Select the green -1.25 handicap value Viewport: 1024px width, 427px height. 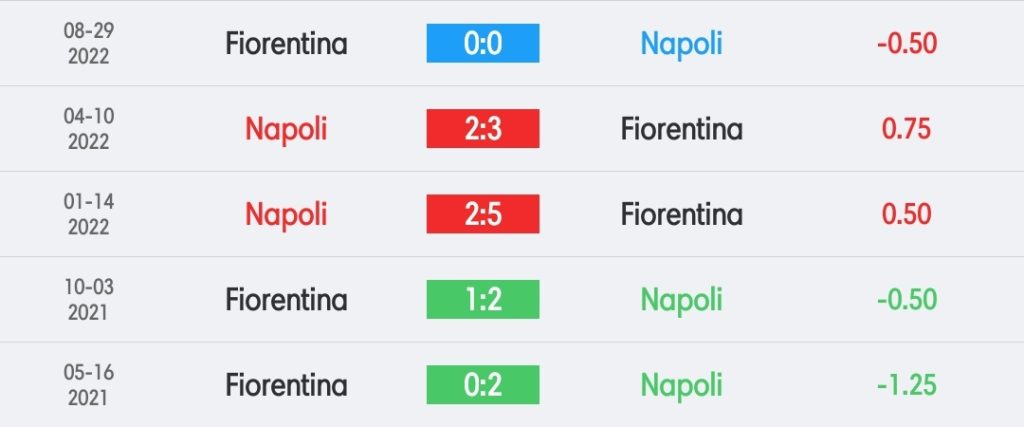click(906, 385)
